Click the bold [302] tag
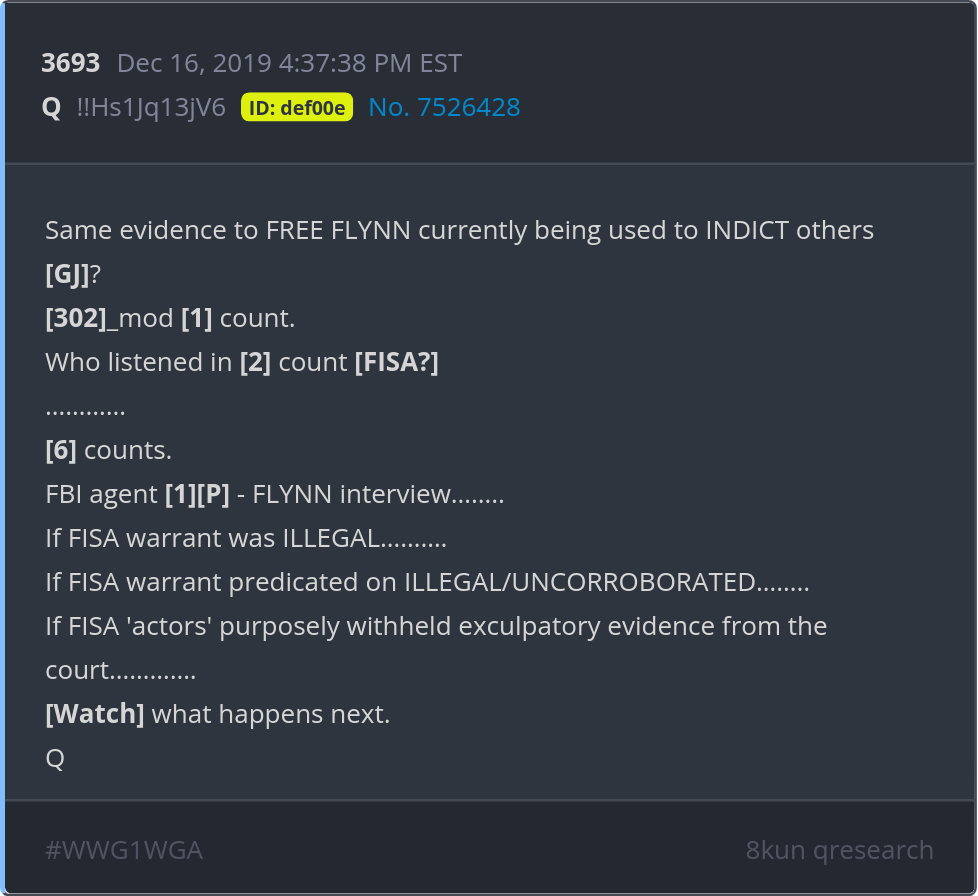The width and height of the screenshot is (978, 896). point(76,318)
